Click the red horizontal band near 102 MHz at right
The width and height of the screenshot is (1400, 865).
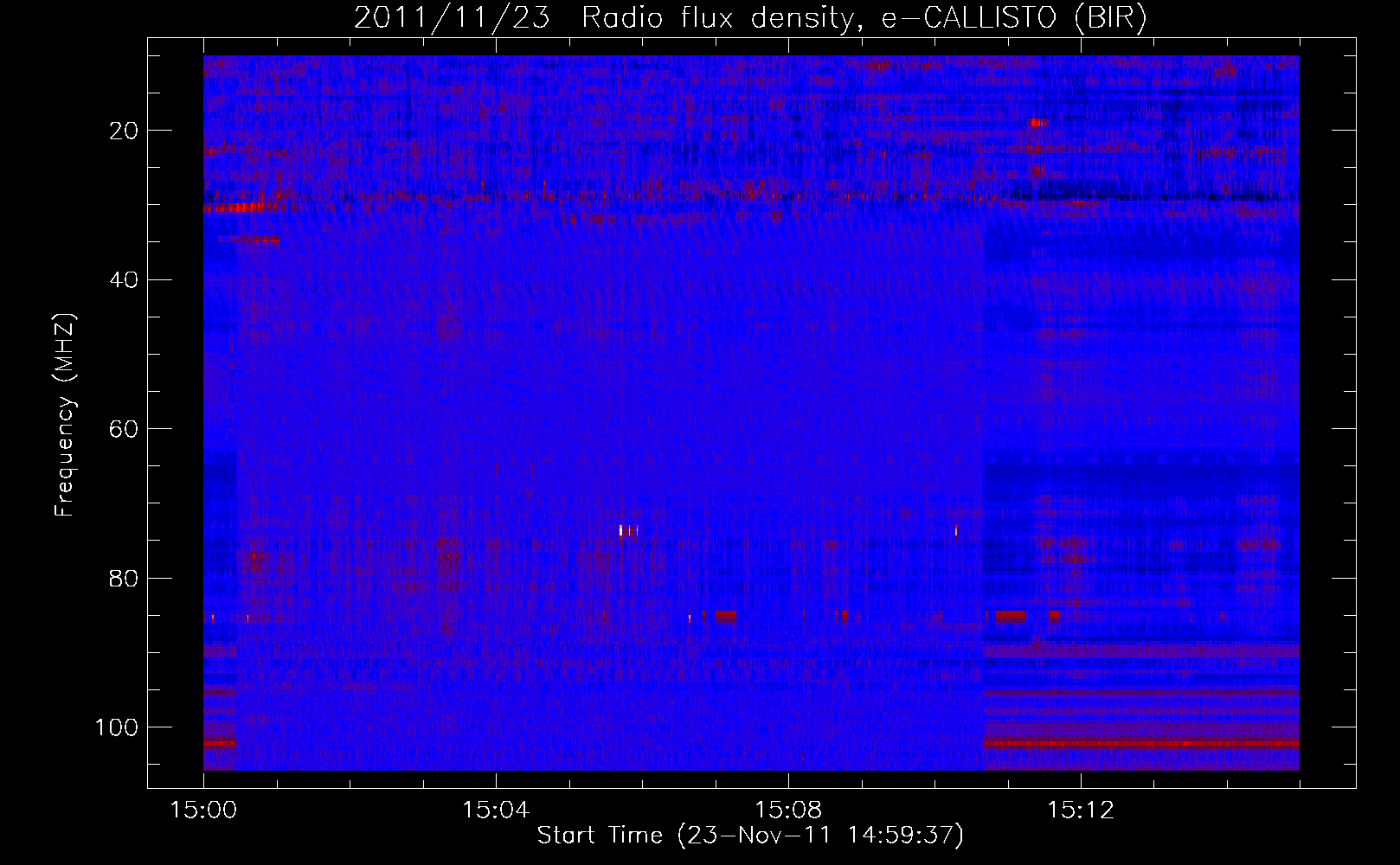tap(1141, 744)
